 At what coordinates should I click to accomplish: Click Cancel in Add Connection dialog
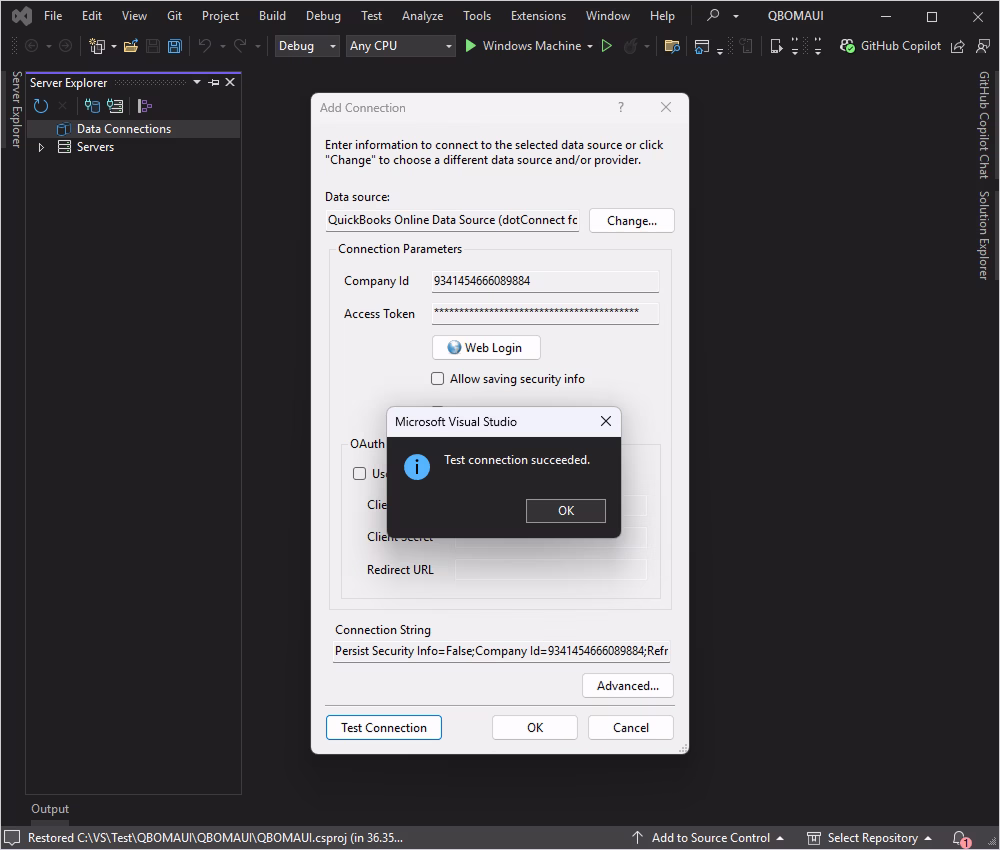630,728
